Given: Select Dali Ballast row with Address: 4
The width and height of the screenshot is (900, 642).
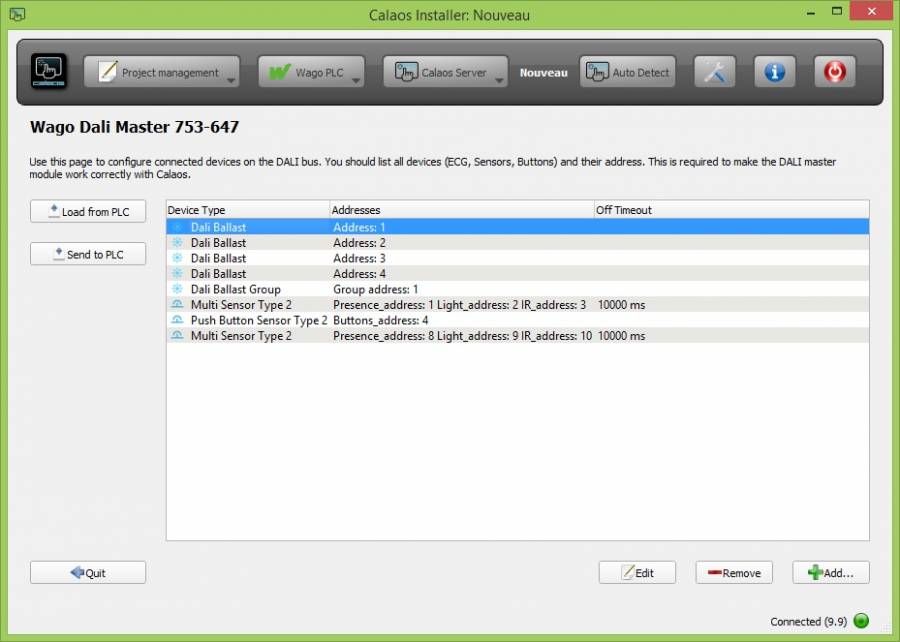Looking at the screenshot, I should pyautogui.click(x=518, y=274).
